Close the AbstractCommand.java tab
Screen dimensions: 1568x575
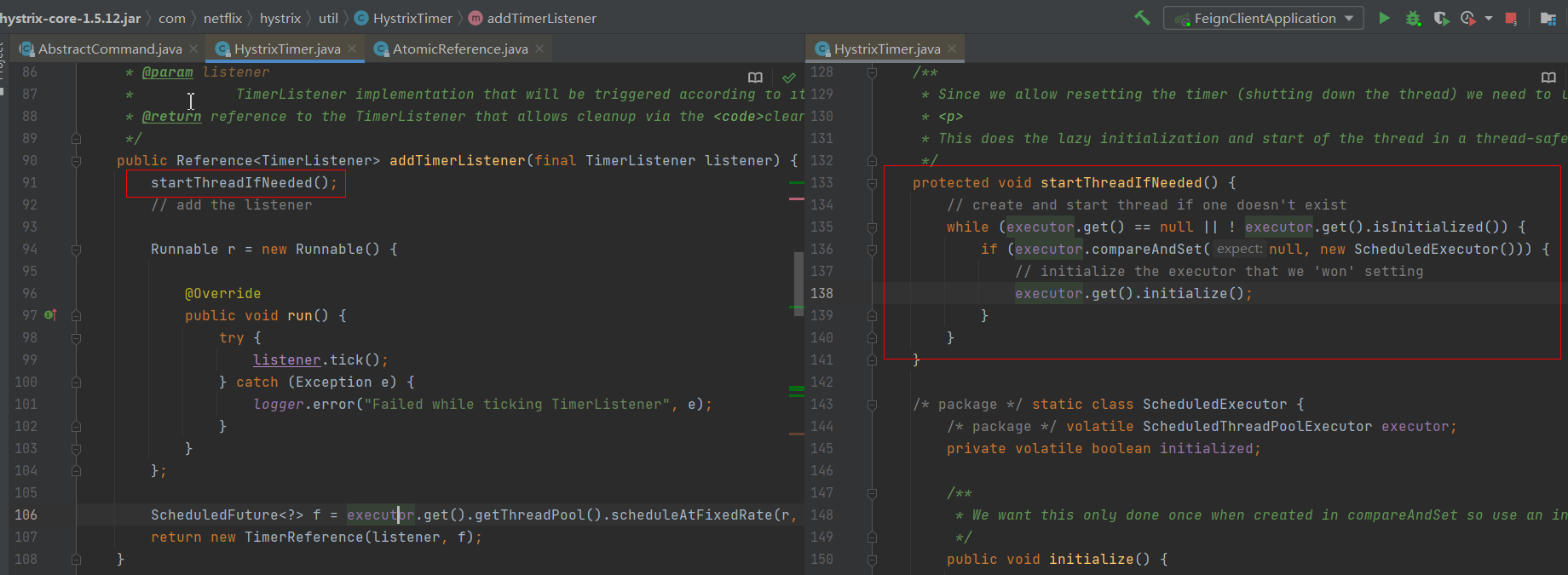tap(193, 49)
